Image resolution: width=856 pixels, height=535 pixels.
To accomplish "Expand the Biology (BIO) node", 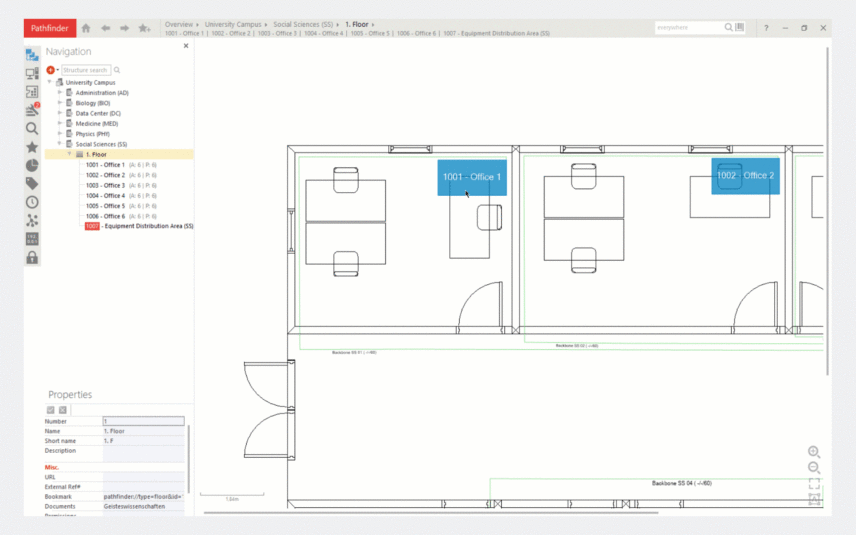I will point(60,103).
